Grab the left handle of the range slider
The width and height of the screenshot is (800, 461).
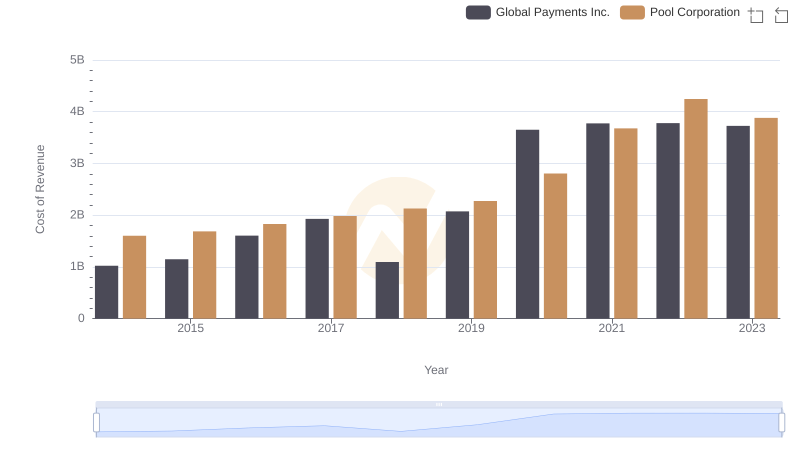pyautogui.click(x=96, y=423)
